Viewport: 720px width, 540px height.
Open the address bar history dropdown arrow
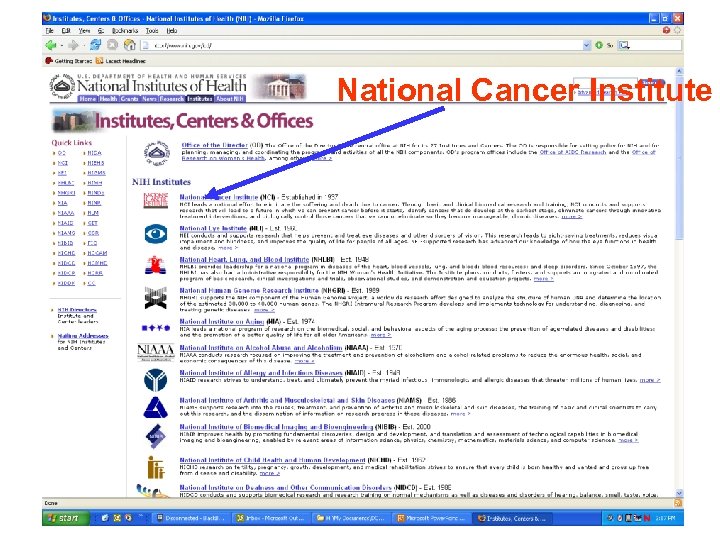[x=586, y=45]
